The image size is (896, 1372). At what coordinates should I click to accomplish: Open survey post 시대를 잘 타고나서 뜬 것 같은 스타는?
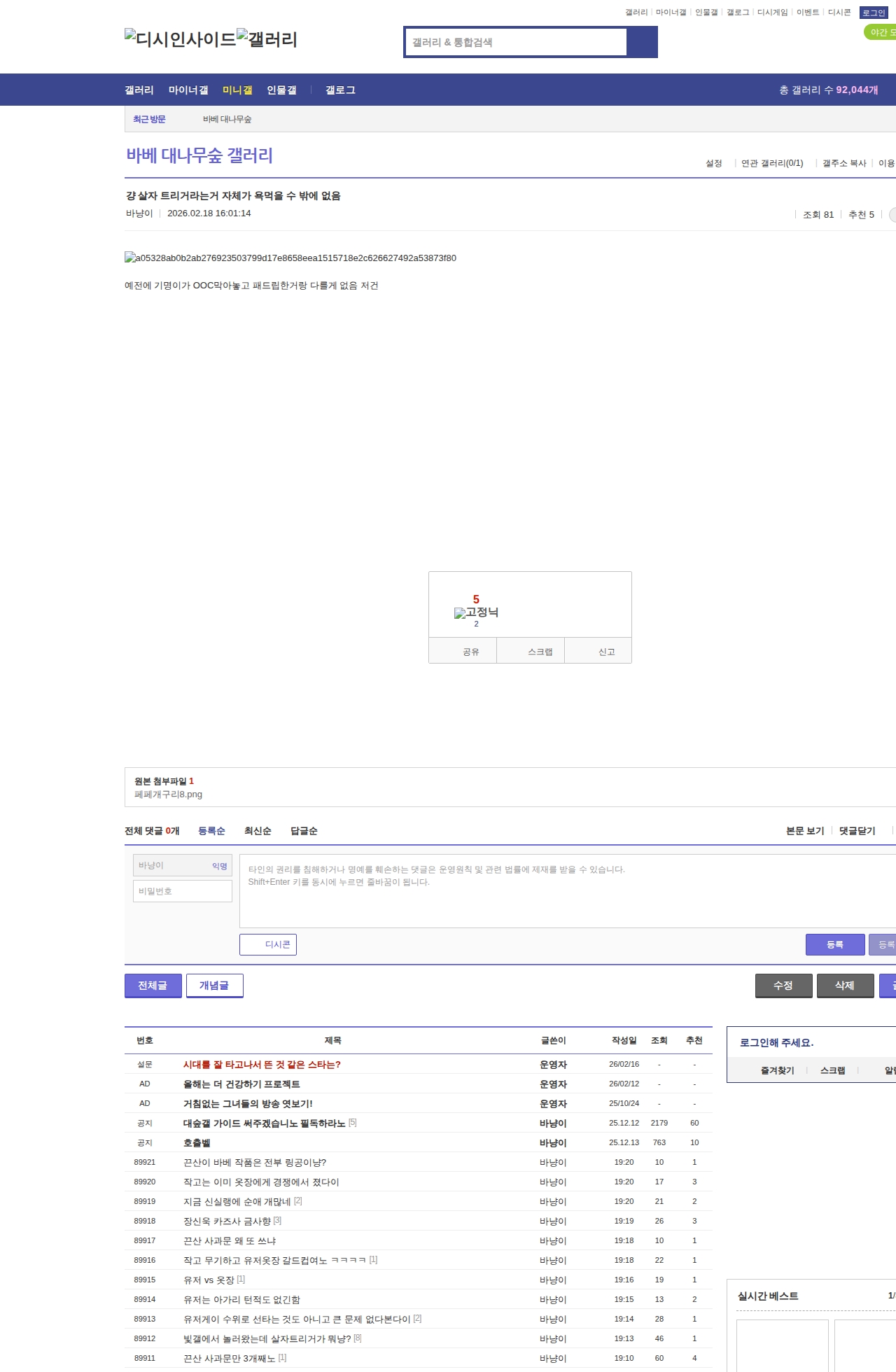(x=262, y=1065)
